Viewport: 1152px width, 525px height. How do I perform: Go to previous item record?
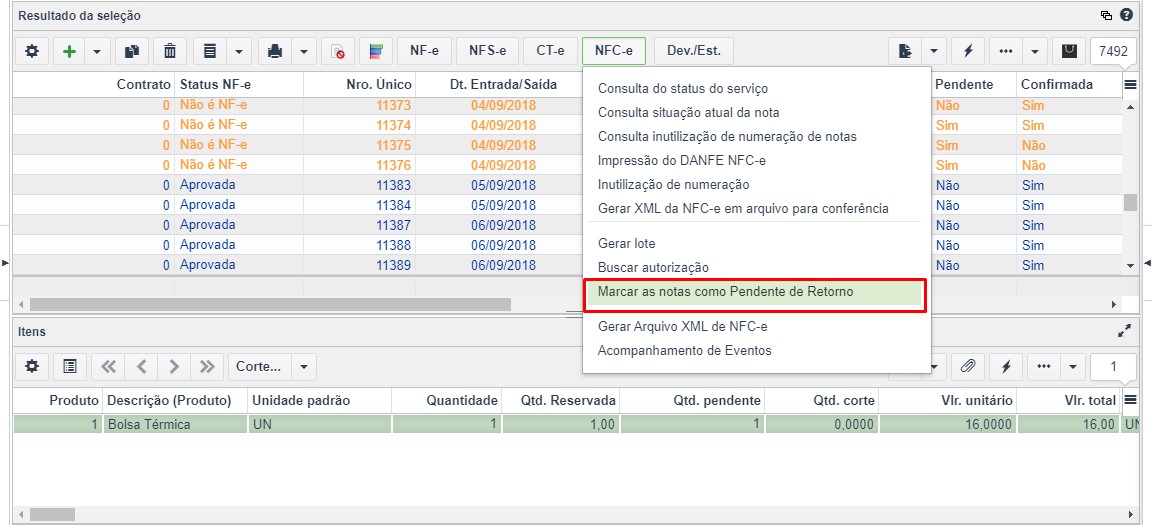click(142, 366)
